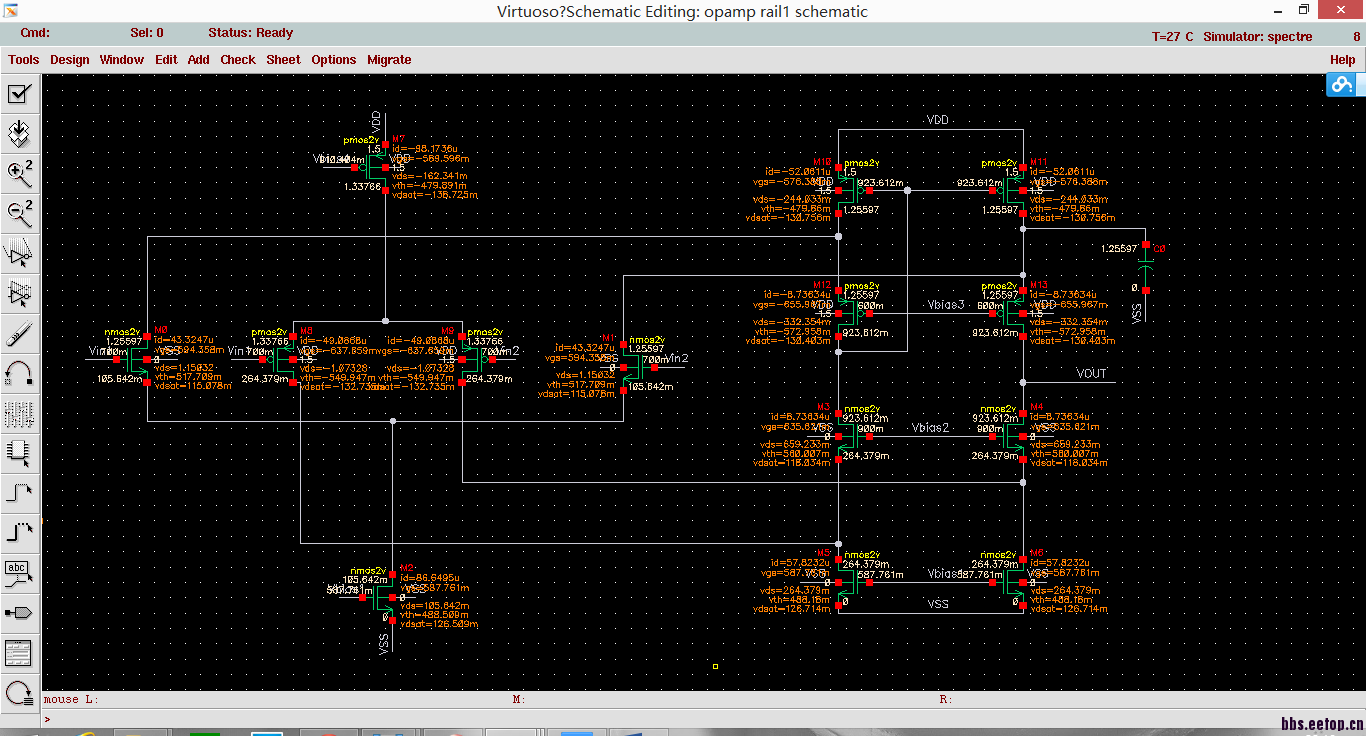
Task: Select the Add Pin tool icon
Action: click(x=19, y=612)
